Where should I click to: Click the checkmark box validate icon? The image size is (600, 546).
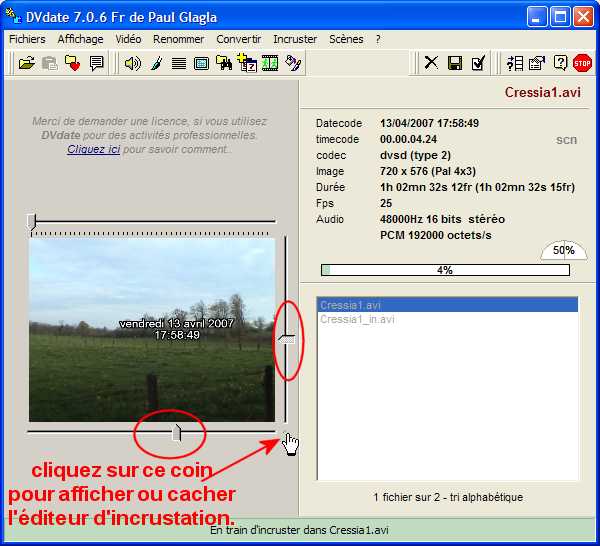coord(478,63)
